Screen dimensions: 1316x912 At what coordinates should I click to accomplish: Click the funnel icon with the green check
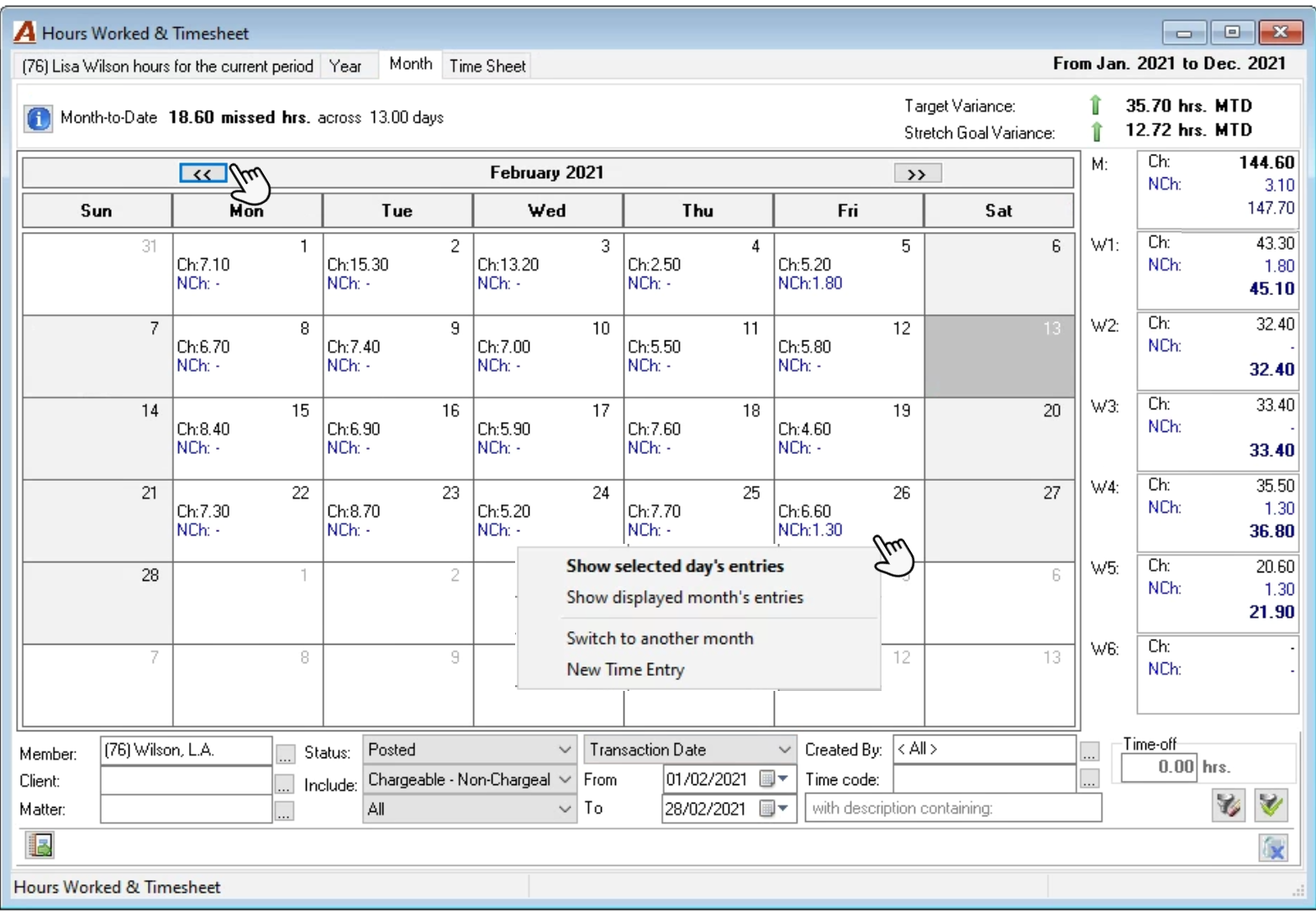(1271, 805)
